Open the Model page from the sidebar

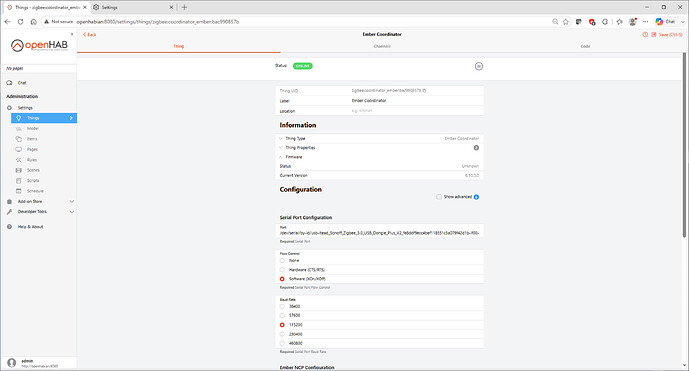pos(33,128)
